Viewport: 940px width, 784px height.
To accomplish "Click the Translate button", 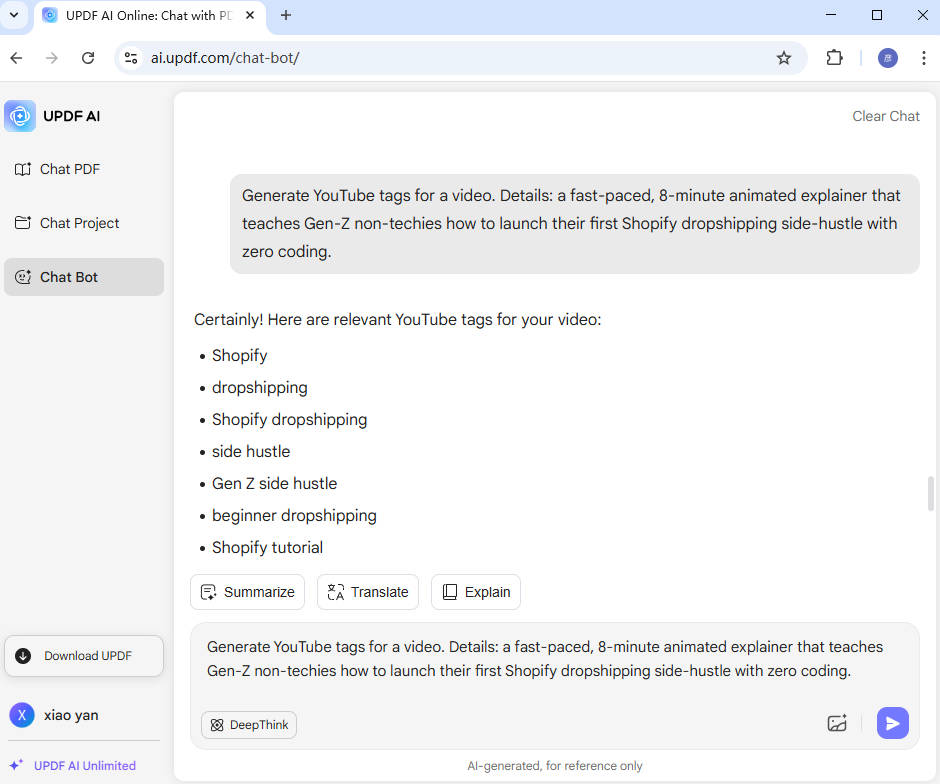I will point(367,592).
